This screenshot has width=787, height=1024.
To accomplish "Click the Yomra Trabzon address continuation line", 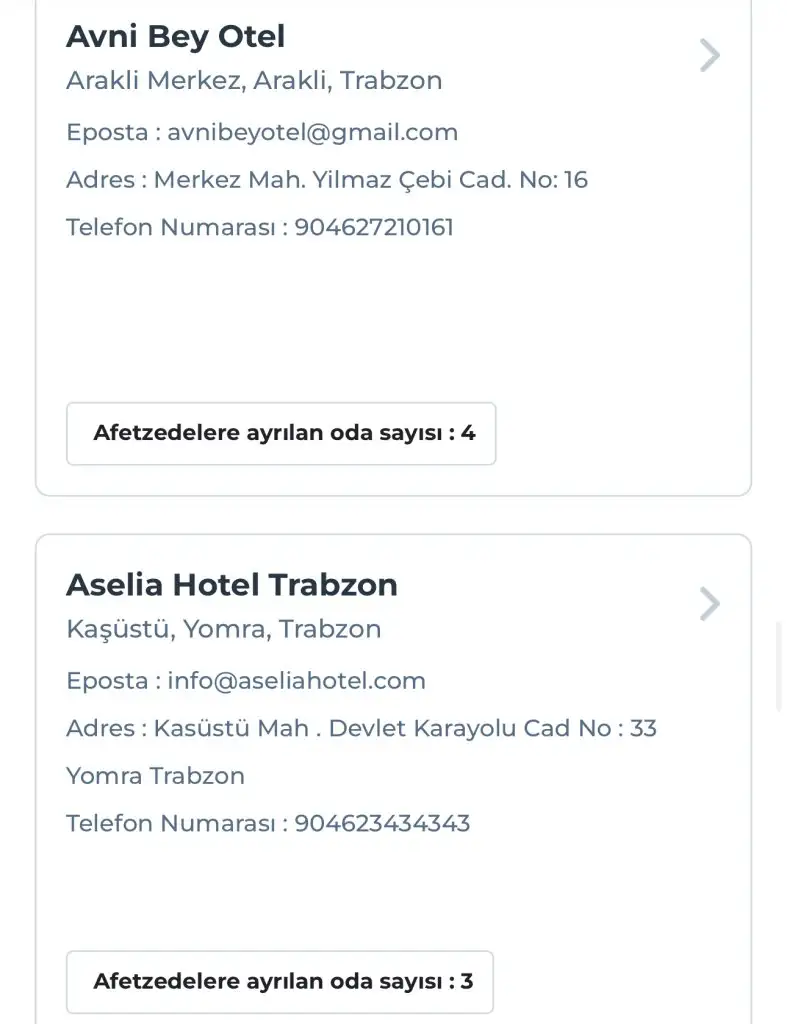I will (155, 776).
